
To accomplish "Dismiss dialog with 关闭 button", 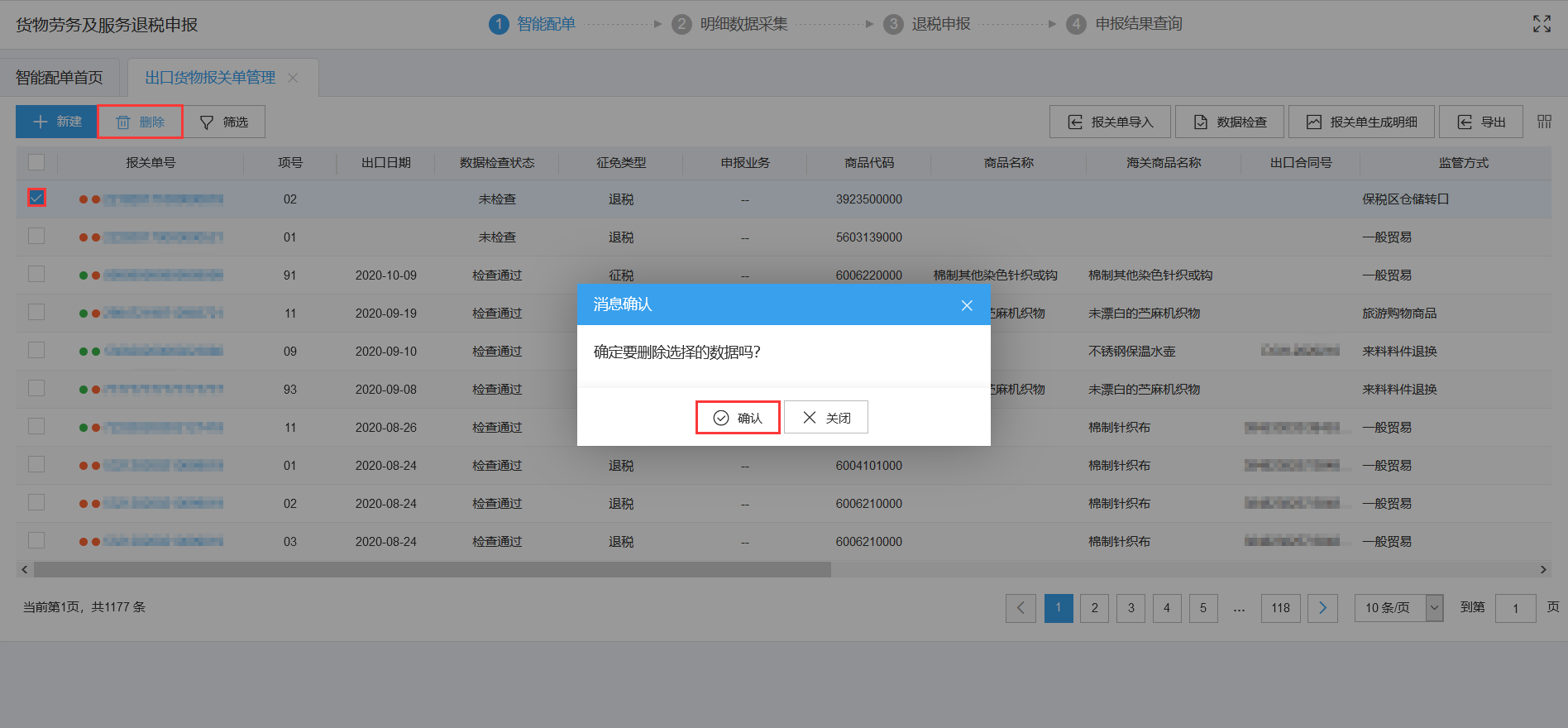I will (826, 418).
